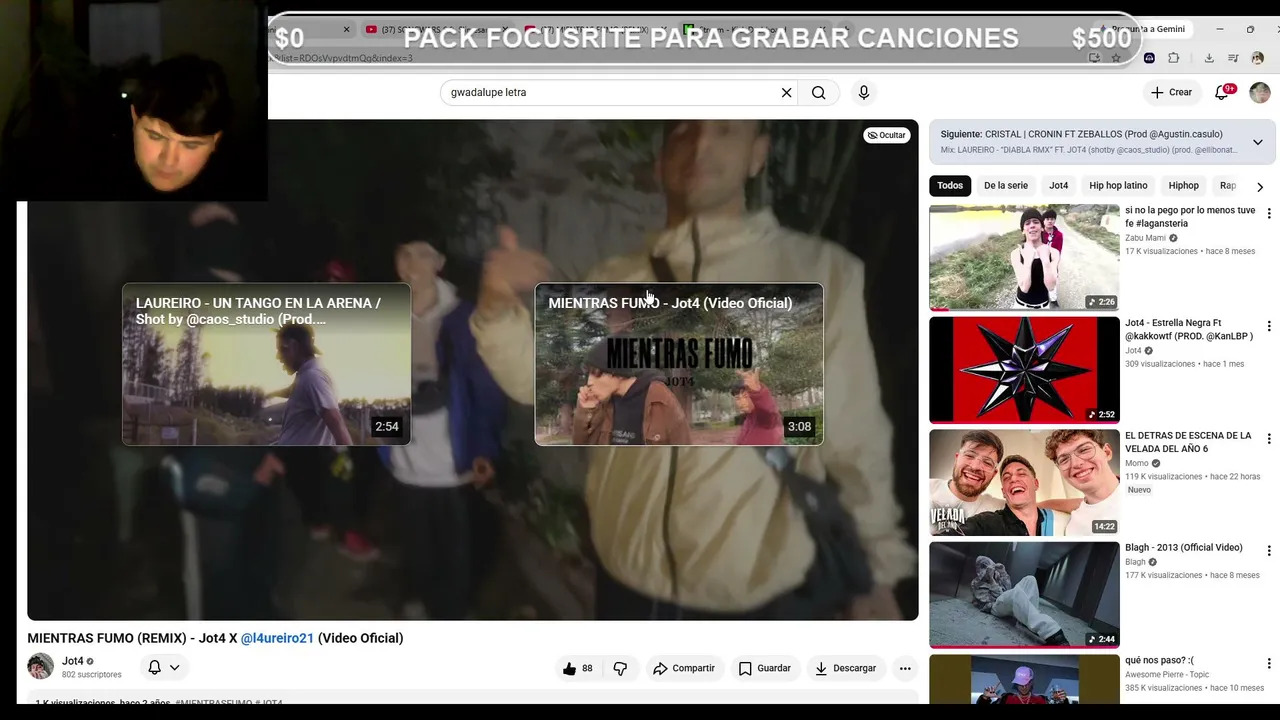
Task: Hide the end-screen suggestions with Ocultar
Action: pyautogui.click(x=886, y=135)
